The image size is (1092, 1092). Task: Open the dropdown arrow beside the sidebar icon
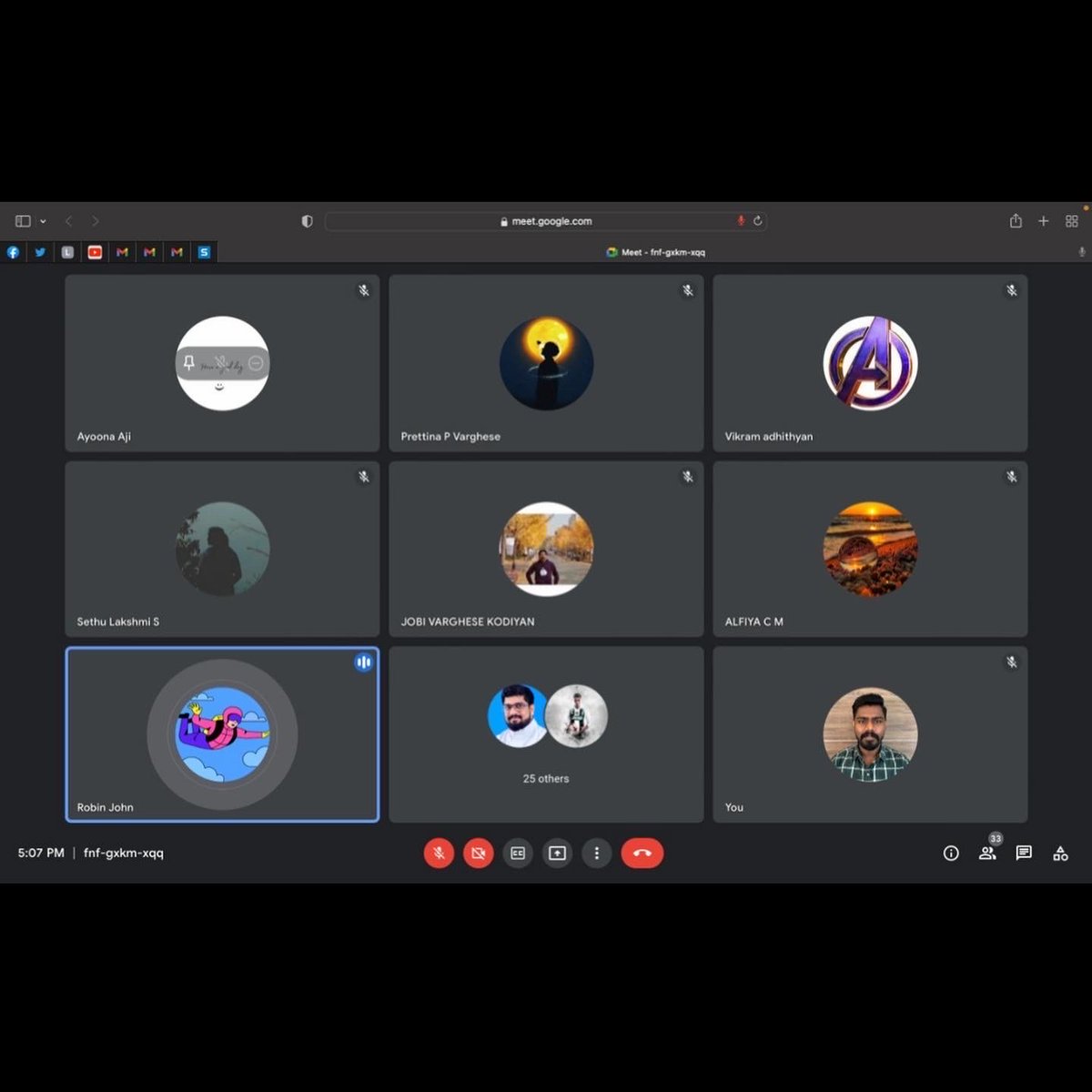click(x=43, y=221)
